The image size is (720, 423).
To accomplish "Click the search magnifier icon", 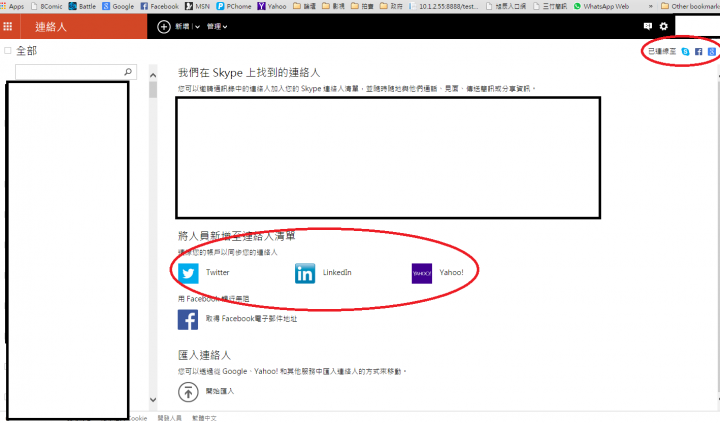I will [128, 72].
